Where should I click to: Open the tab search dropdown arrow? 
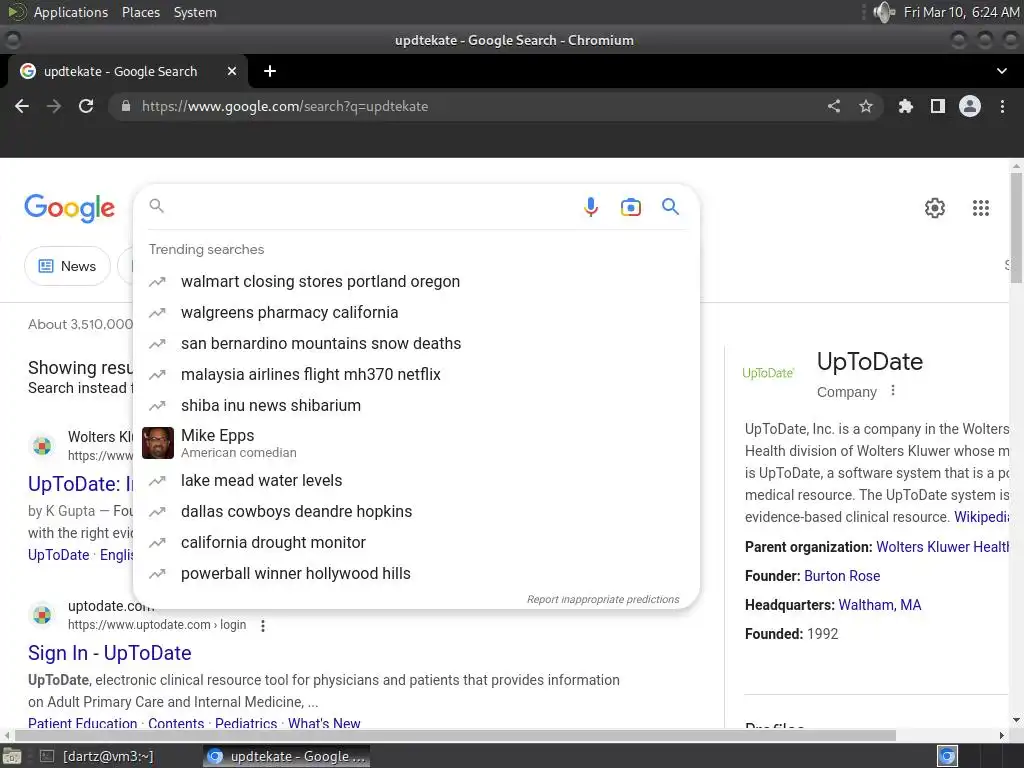[x=1002, y=71]
